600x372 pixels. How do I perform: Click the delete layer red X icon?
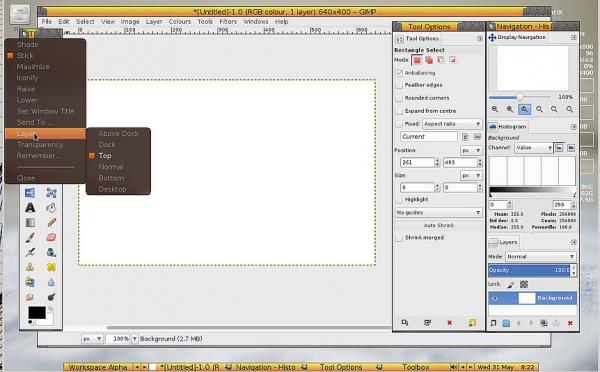pos(570,323)
